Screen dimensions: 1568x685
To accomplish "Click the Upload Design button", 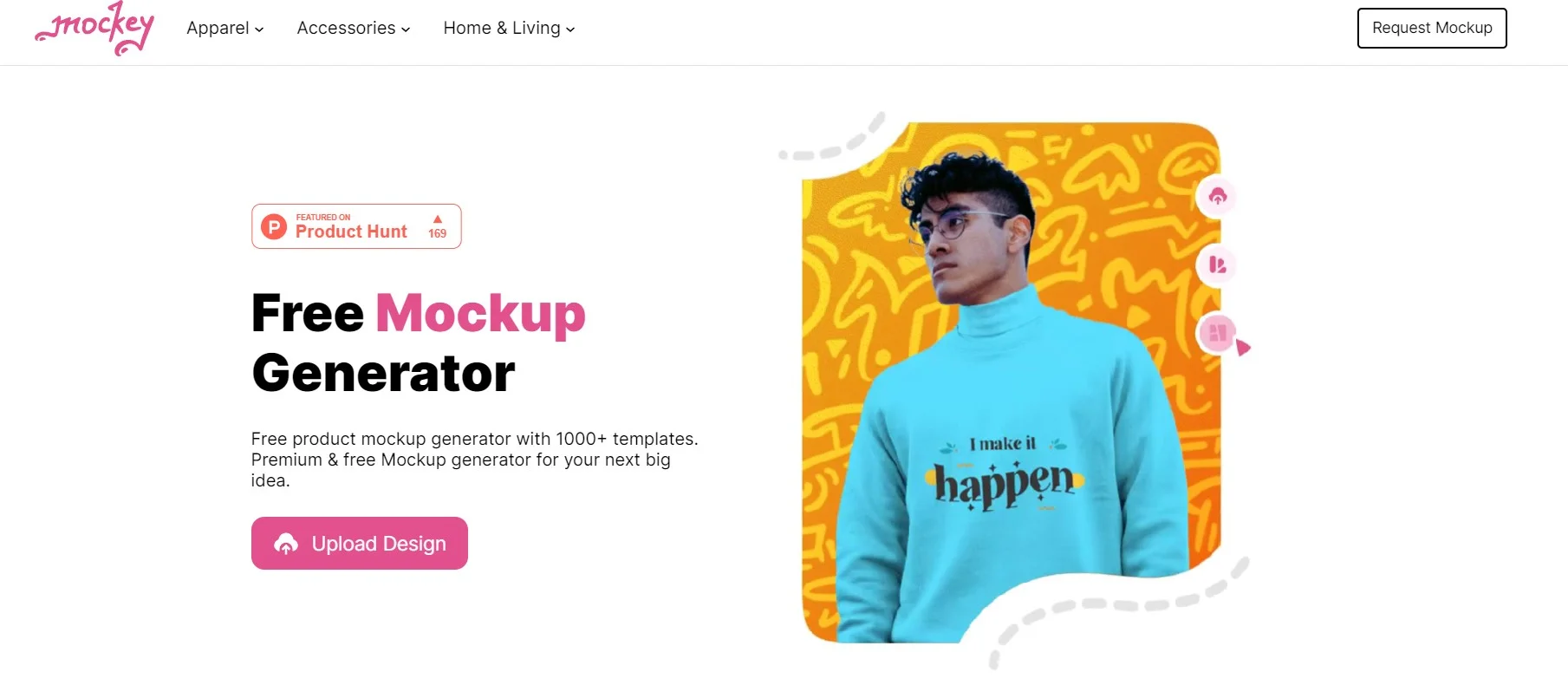I will (x=360, y=544).
